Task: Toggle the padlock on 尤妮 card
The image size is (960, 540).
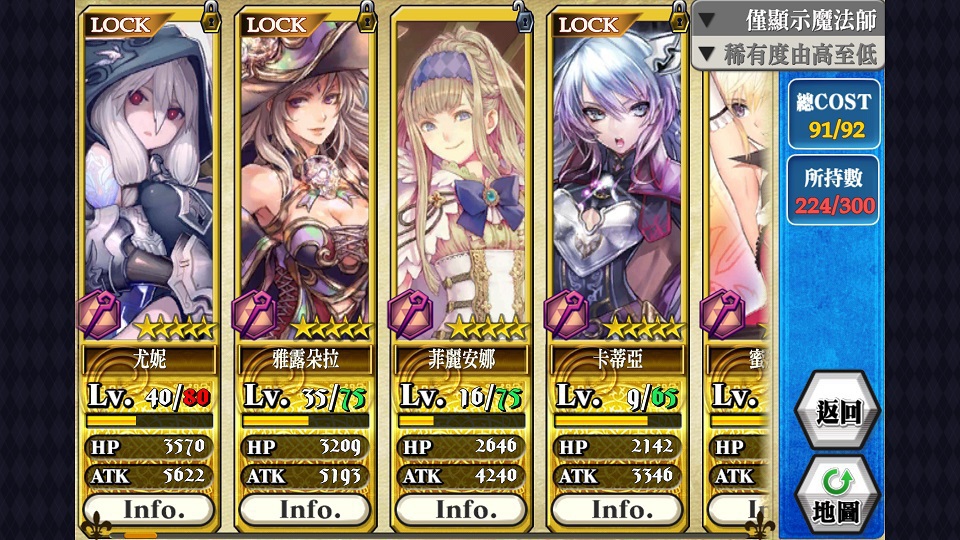Action: pyautogui.click(x=211, y=17)
